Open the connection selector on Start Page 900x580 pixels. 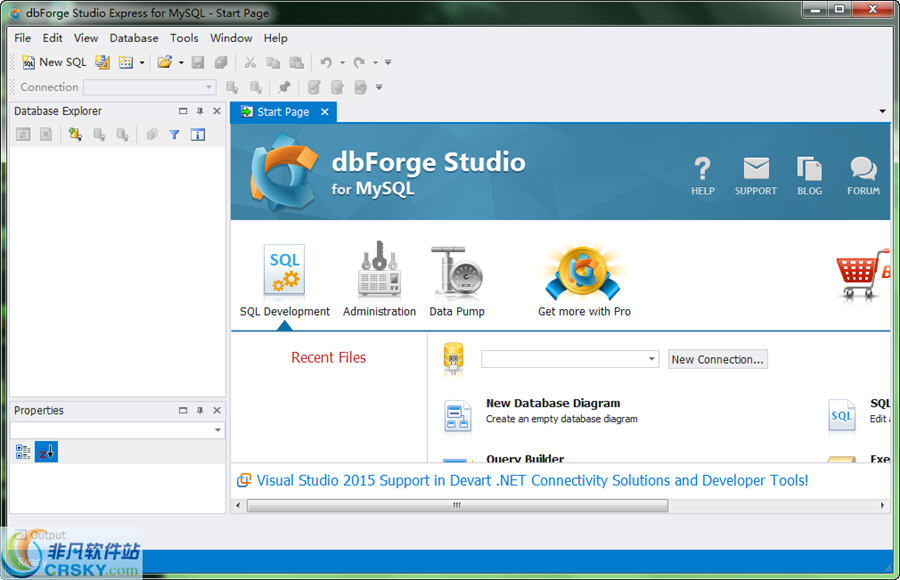570,359
